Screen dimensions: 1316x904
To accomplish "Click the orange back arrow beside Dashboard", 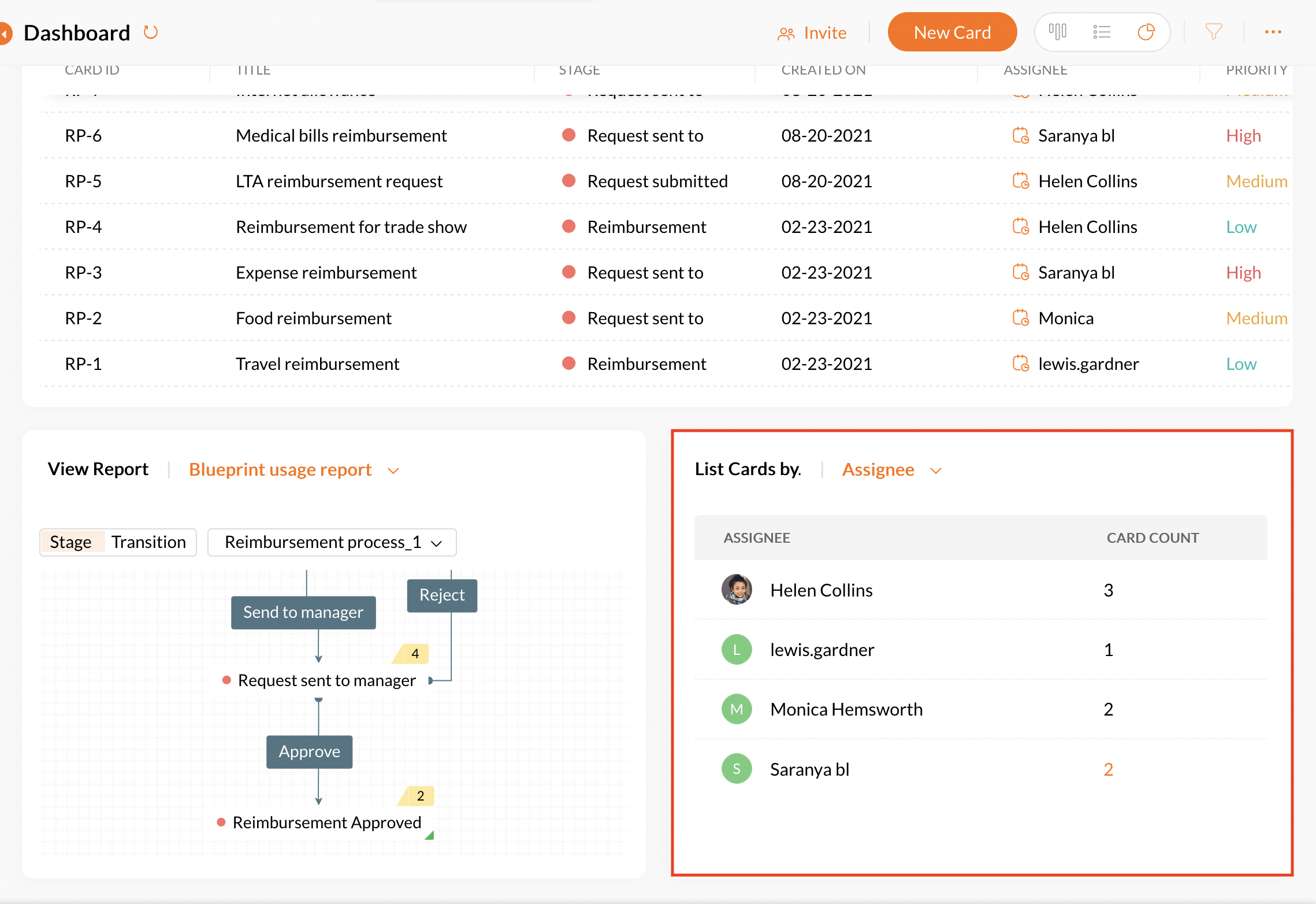I will [5, 33].
